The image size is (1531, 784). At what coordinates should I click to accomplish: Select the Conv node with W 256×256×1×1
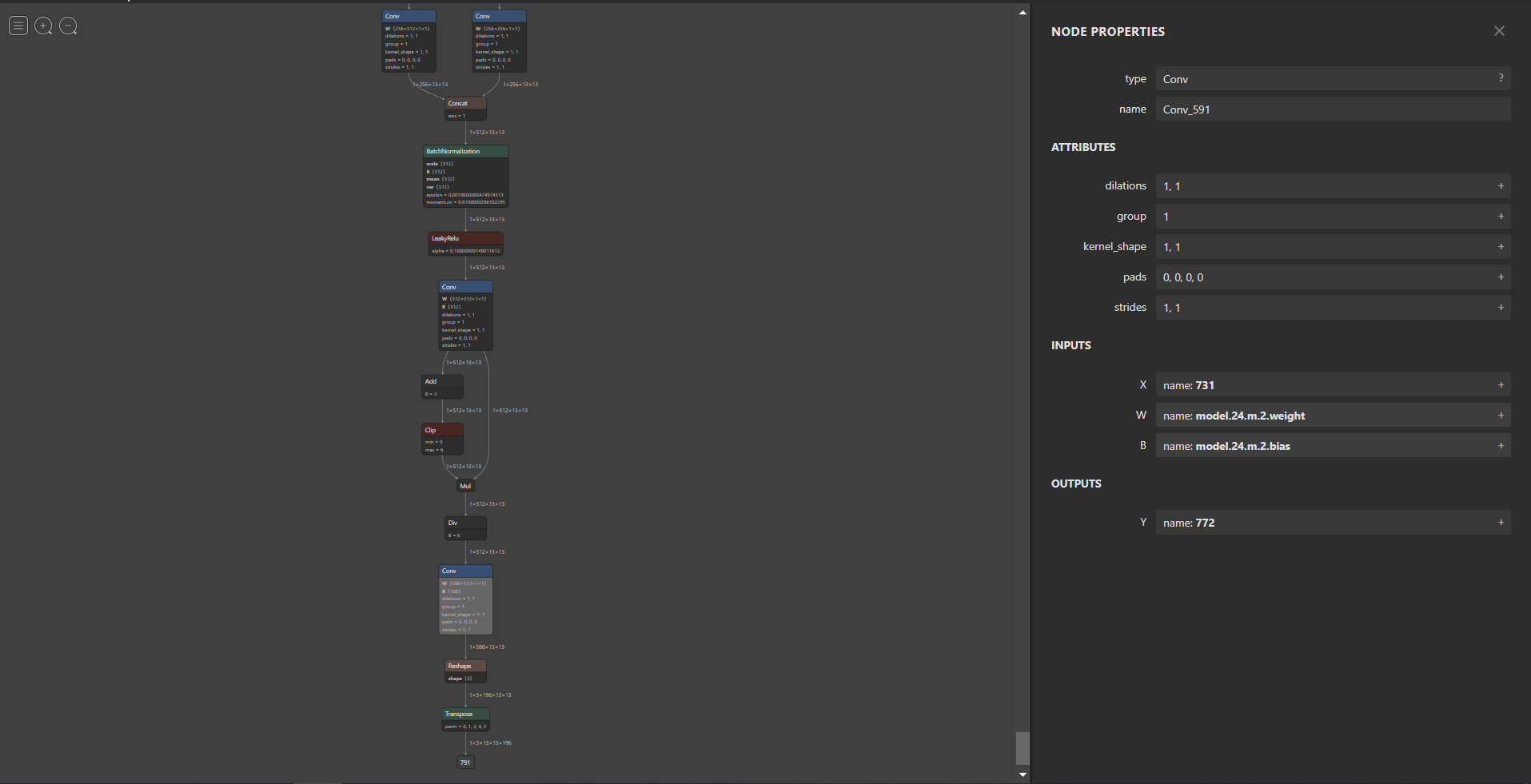point(499,41)
